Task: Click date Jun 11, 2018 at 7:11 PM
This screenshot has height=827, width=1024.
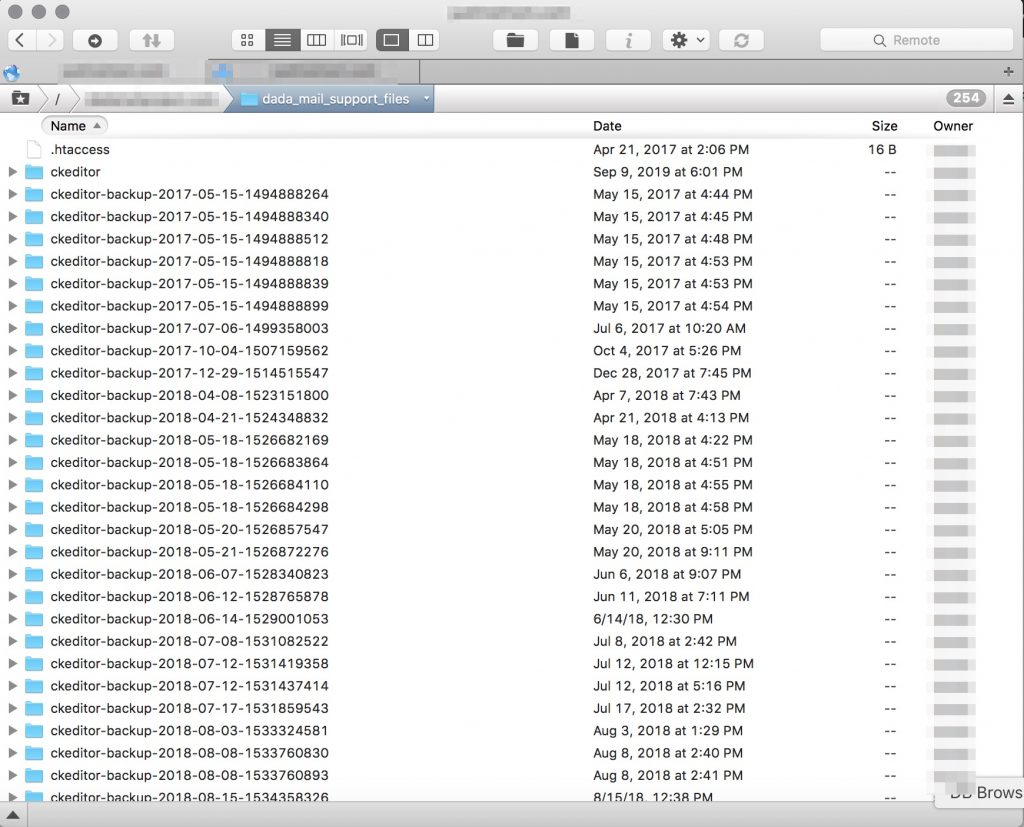Action: pos(671,596)
